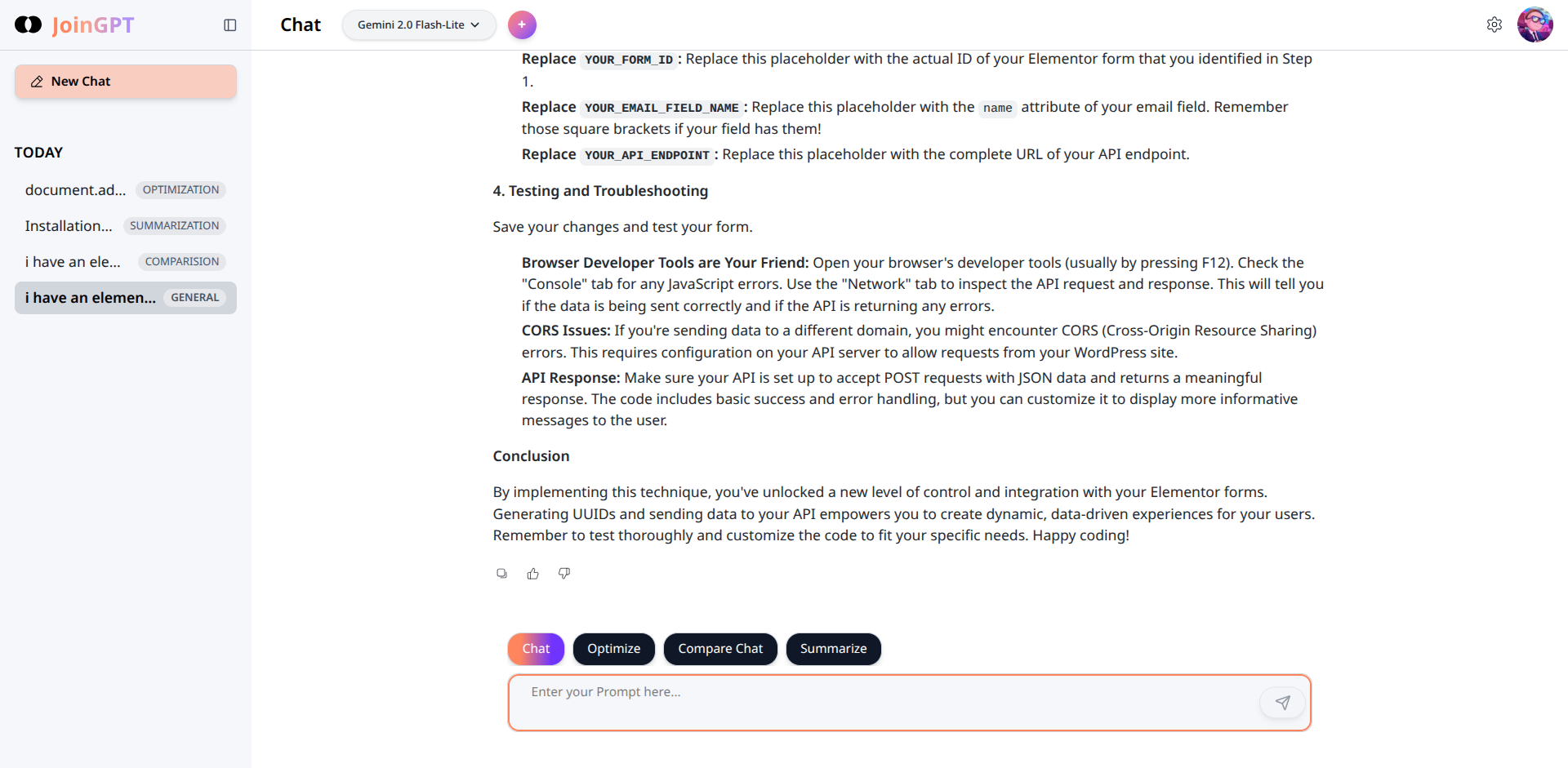
Task: Open the document.ad... optimization chat
Action: pos(75,190)
